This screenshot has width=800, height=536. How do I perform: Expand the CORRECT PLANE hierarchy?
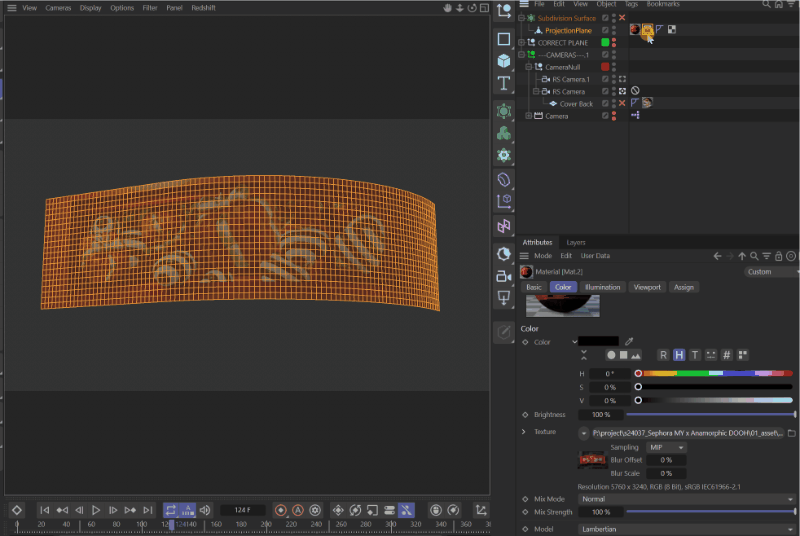[521, 42]
